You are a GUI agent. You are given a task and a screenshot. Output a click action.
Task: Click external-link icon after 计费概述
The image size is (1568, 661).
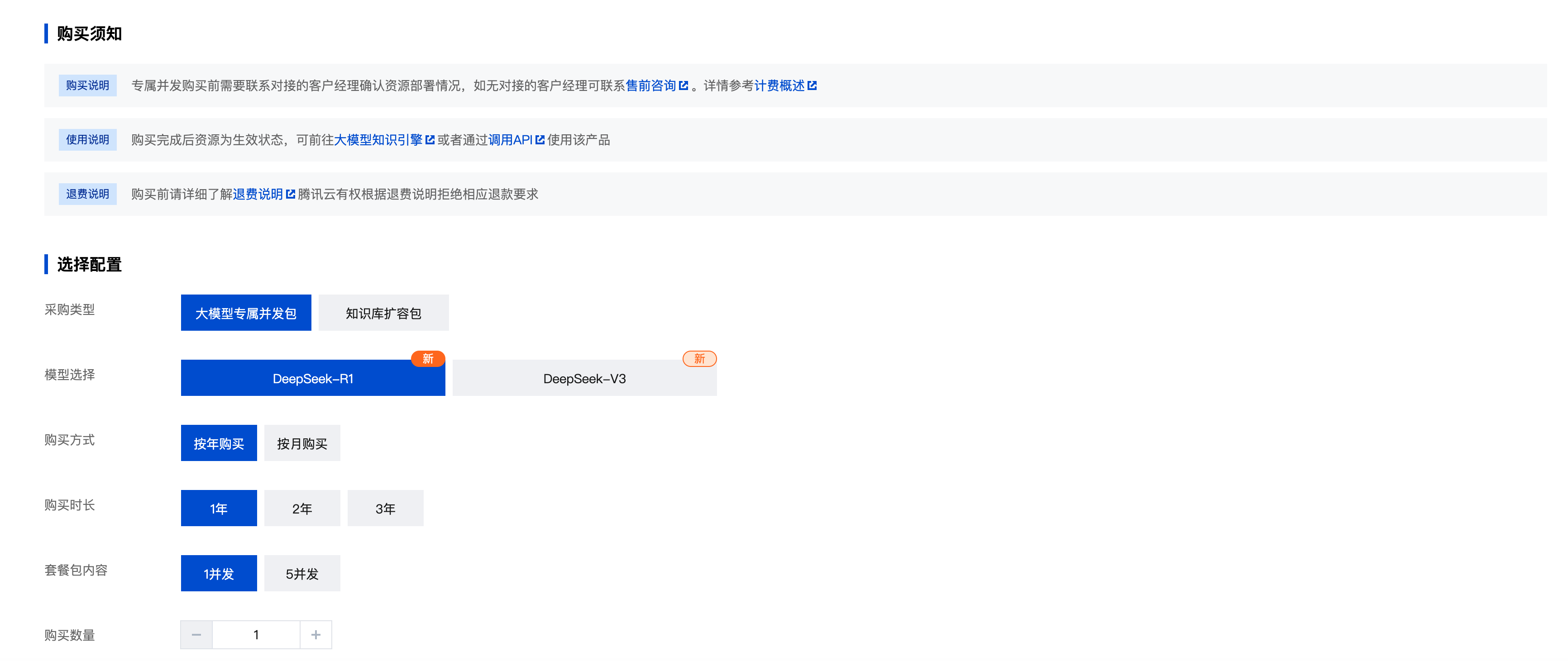tap(812, 86)
